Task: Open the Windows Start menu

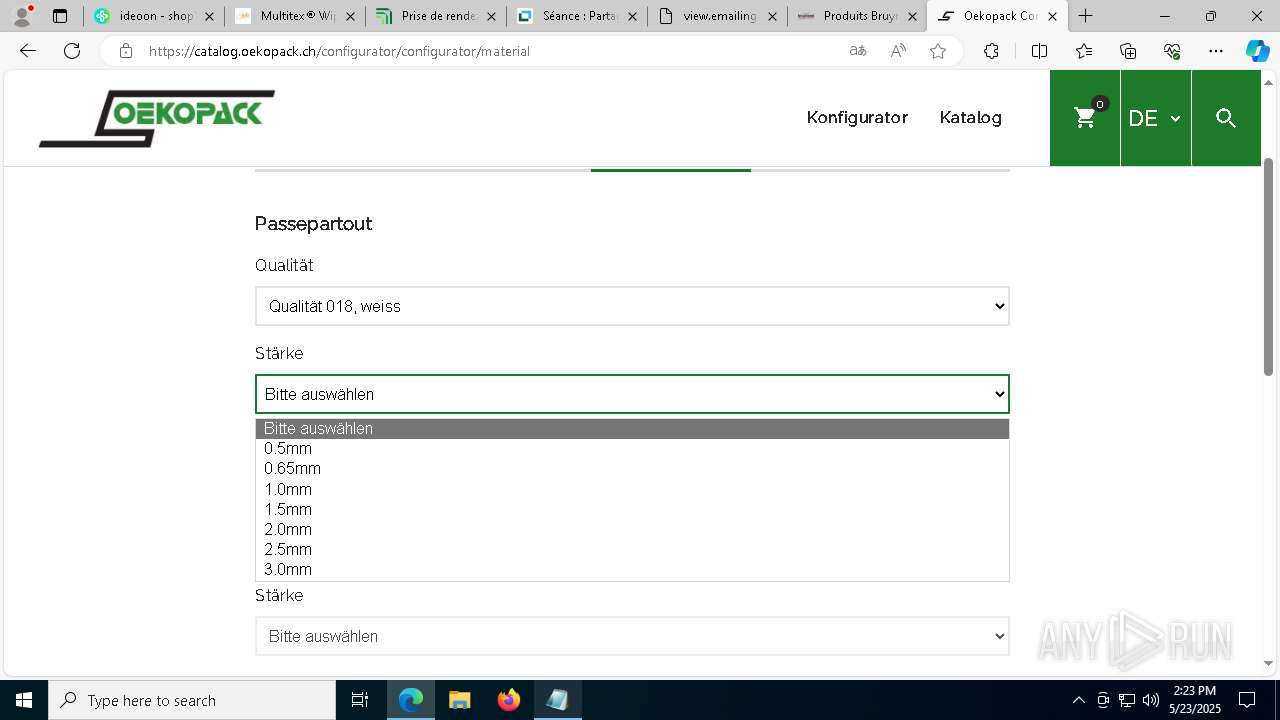Action: [24, 700]
